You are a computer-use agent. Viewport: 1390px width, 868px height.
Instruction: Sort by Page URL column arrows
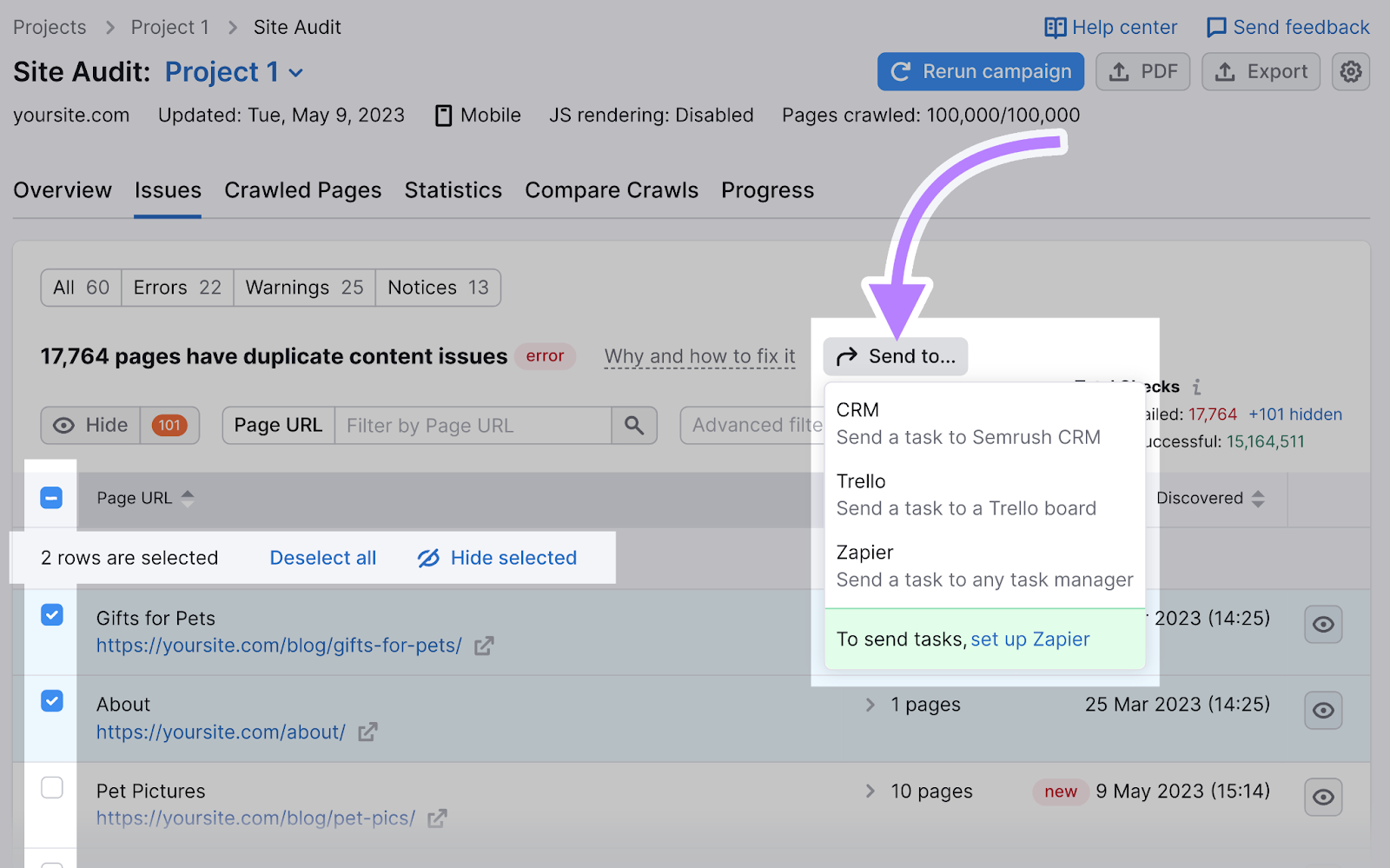188,498
